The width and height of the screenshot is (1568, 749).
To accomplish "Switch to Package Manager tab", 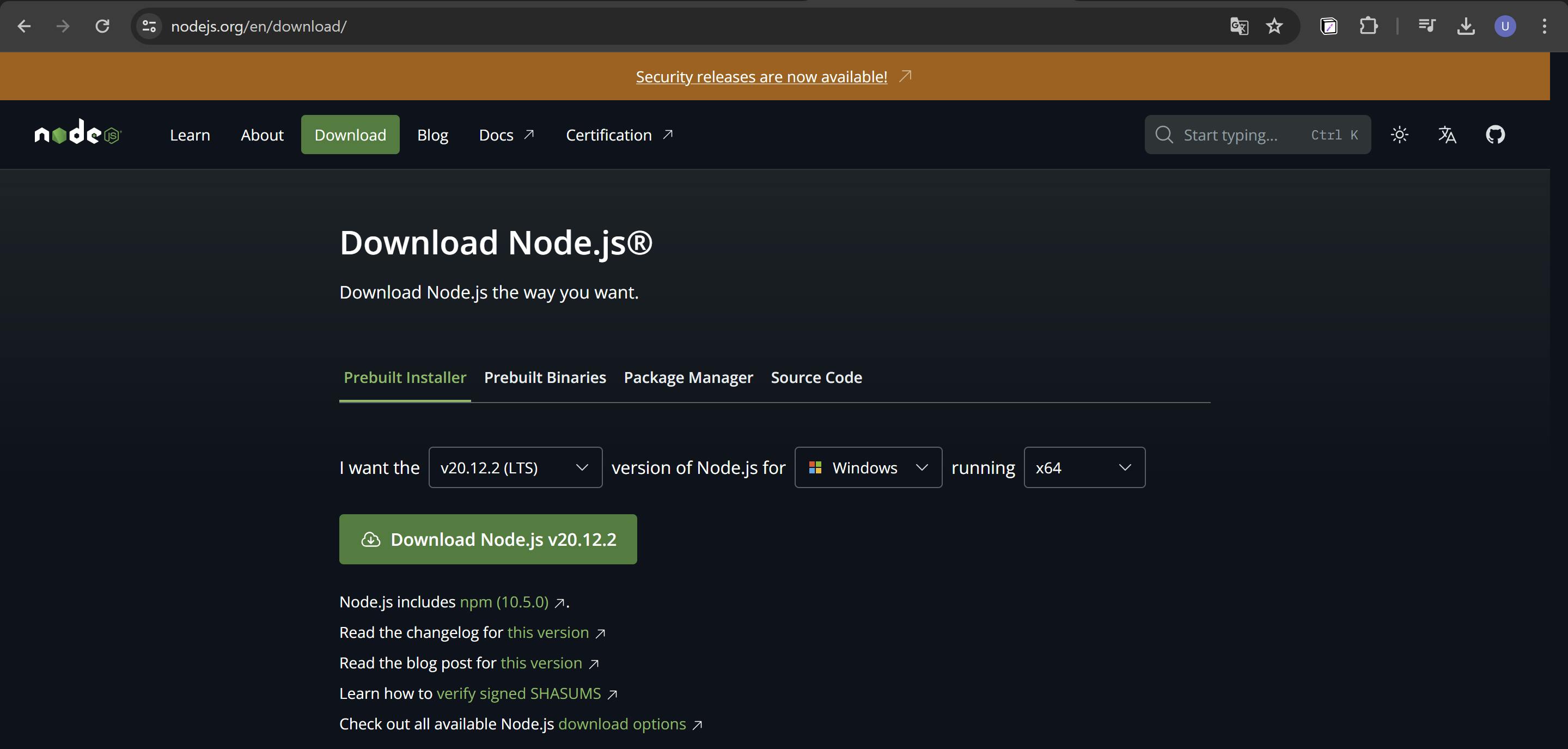I will (688, 377).
